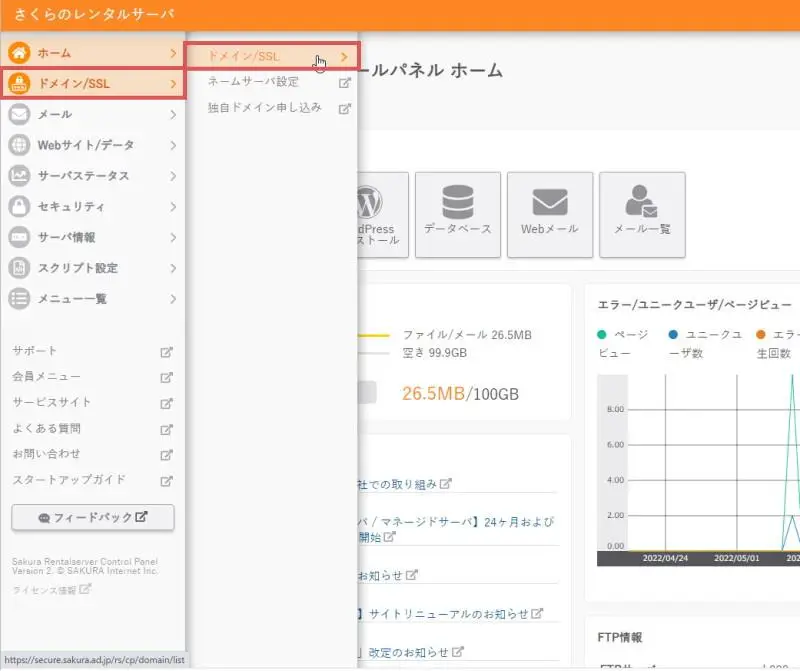Click the スクリプト設定 document icon

point(19,268)
